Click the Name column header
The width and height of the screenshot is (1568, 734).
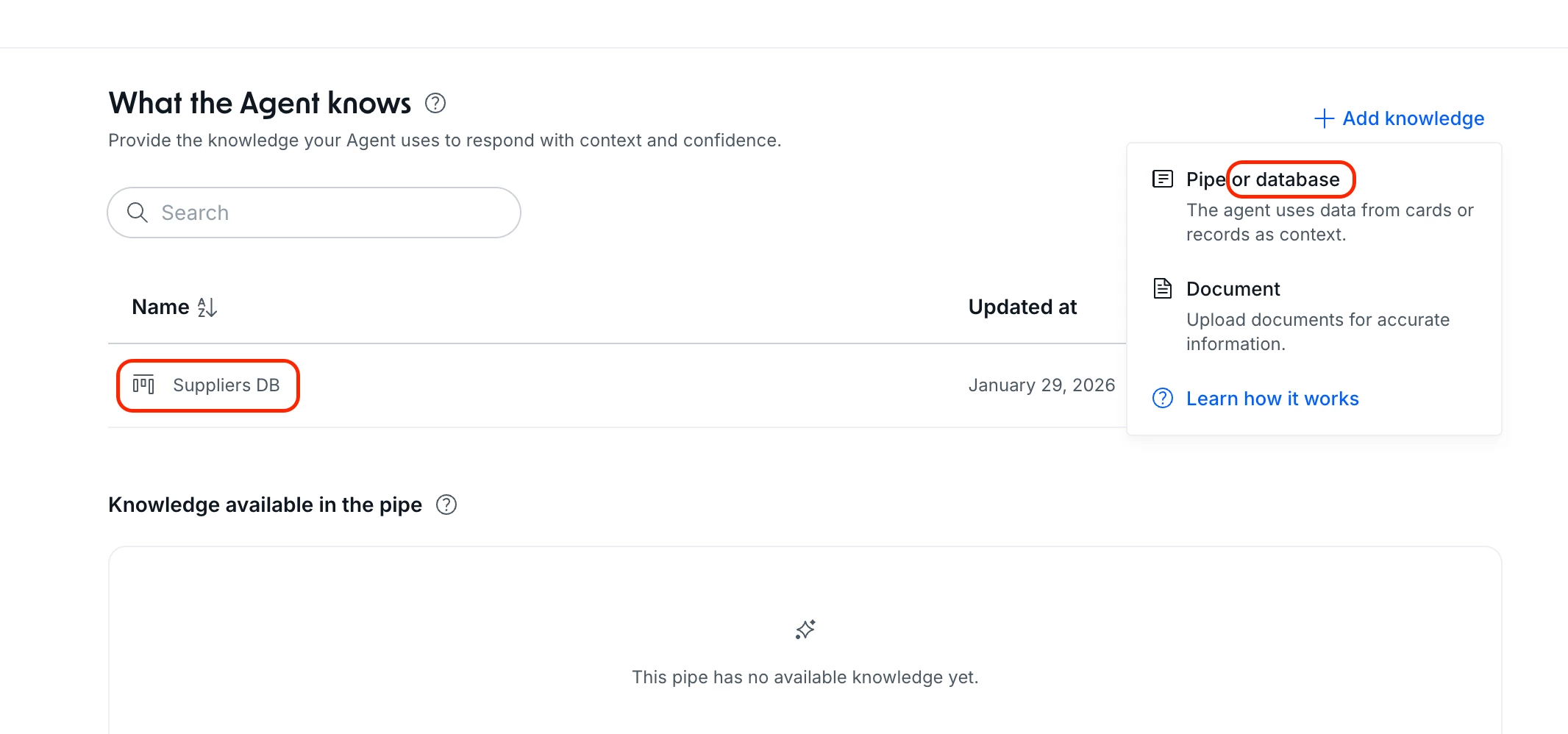[x=160, y=307]
